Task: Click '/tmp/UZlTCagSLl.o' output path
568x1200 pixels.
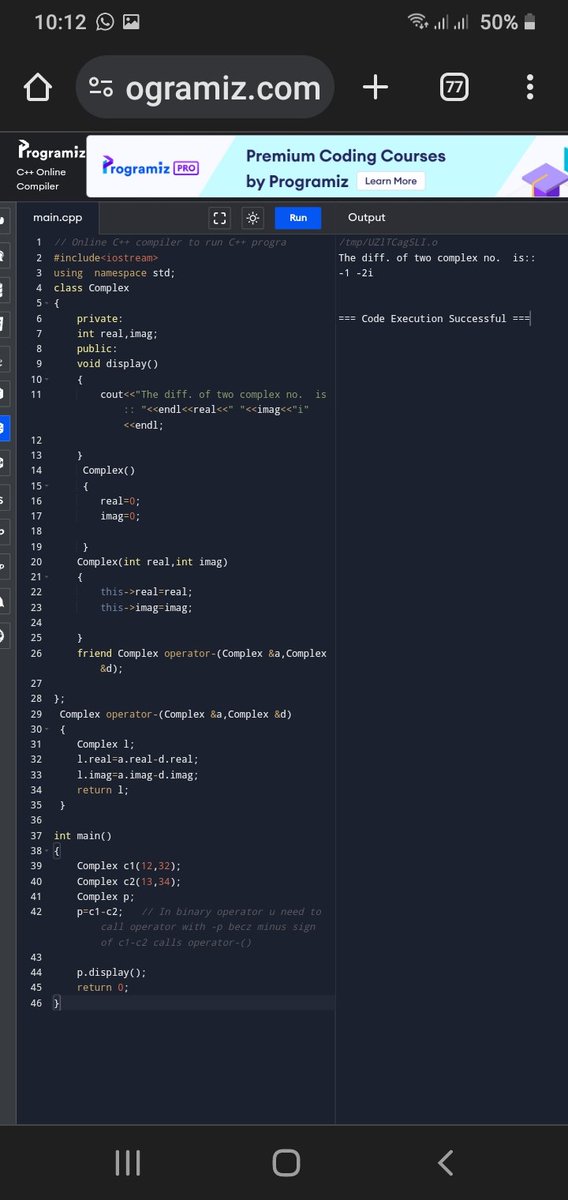Action: coord(388,242)
